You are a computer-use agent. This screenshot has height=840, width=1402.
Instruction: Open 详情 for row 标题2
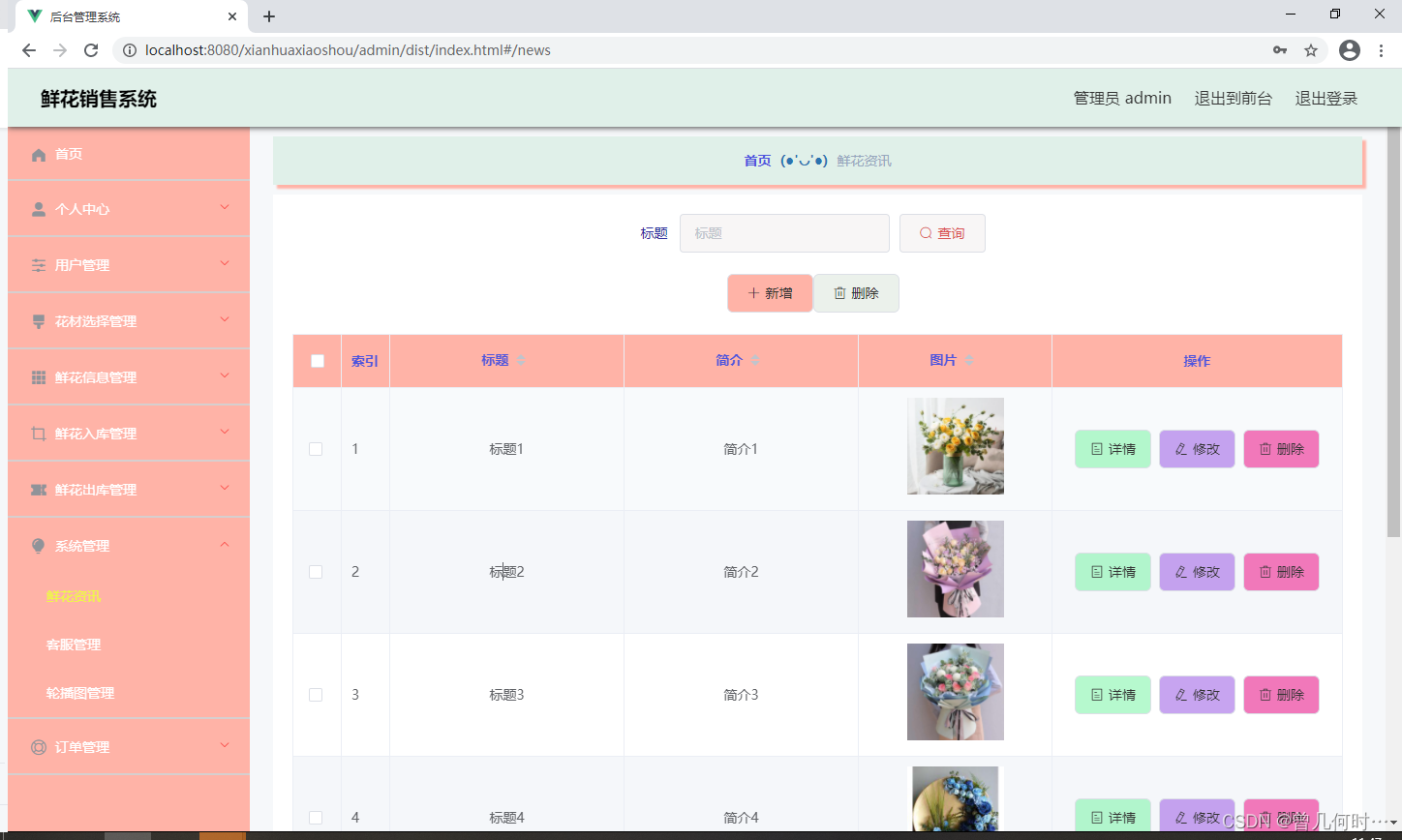pyautogui.click(x=1112, y=572)
